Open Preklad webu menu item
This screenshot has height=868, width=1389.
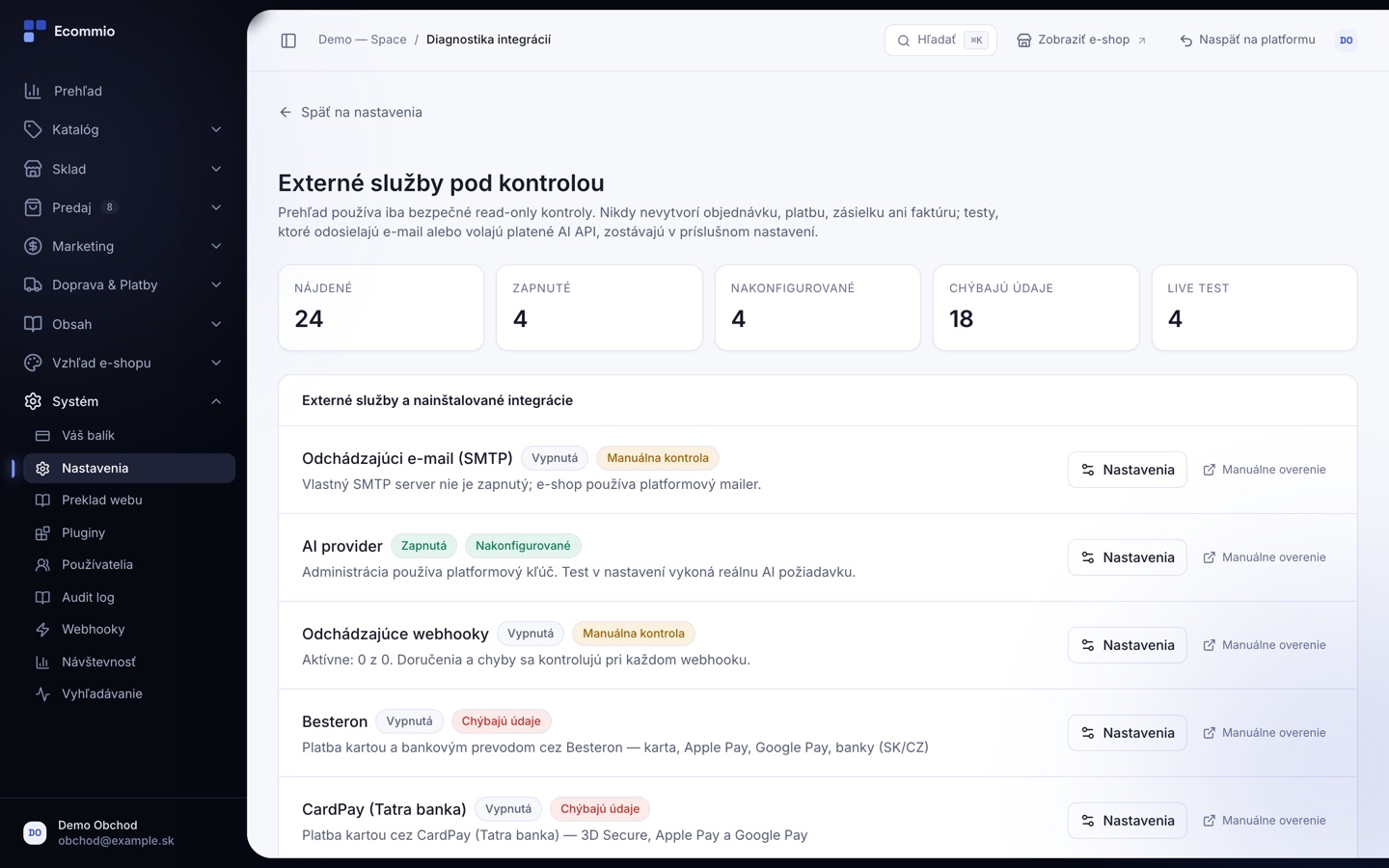pyautogui.click(x=129, y=500)
